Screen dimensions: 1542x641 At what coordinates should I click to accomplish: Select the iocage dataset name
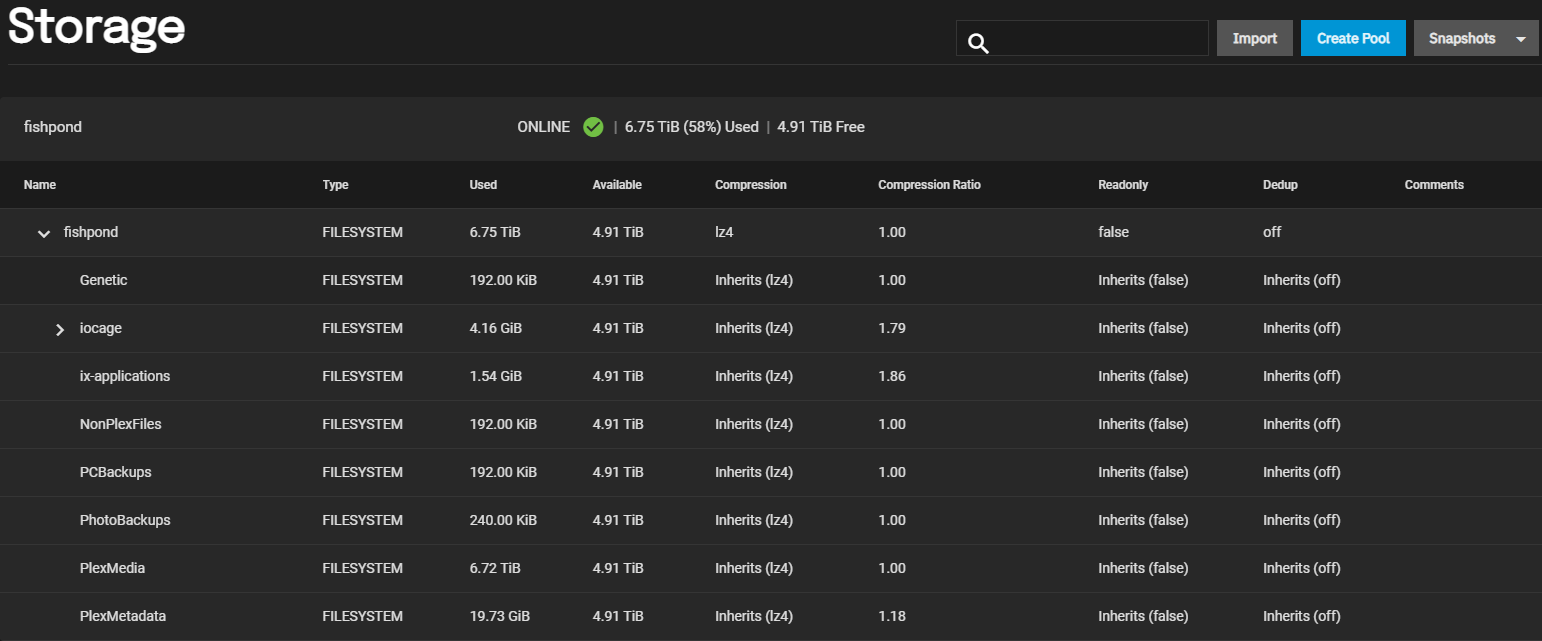(x=100, y=328)
